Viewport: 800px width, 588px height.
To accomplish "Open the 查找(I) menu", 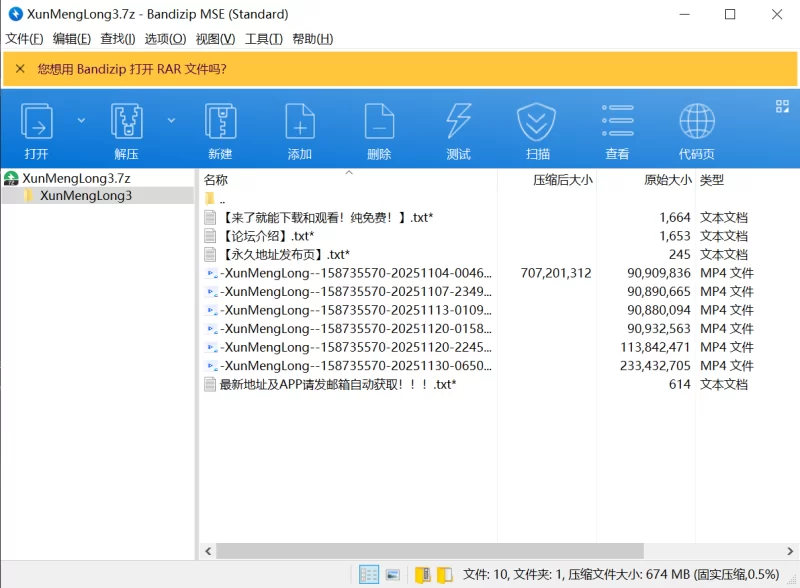I will coord(118,39).
